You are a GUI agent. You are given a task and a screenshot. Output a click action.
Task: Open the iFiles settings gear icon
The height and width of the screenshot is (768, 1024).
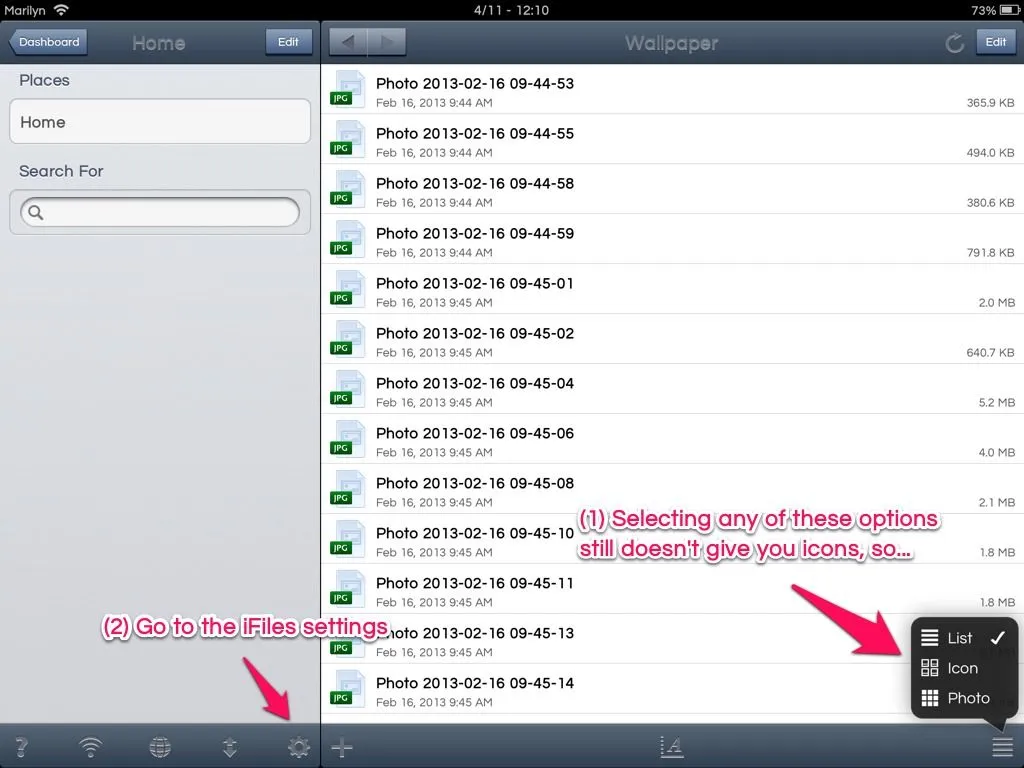(x=298, y=747)
